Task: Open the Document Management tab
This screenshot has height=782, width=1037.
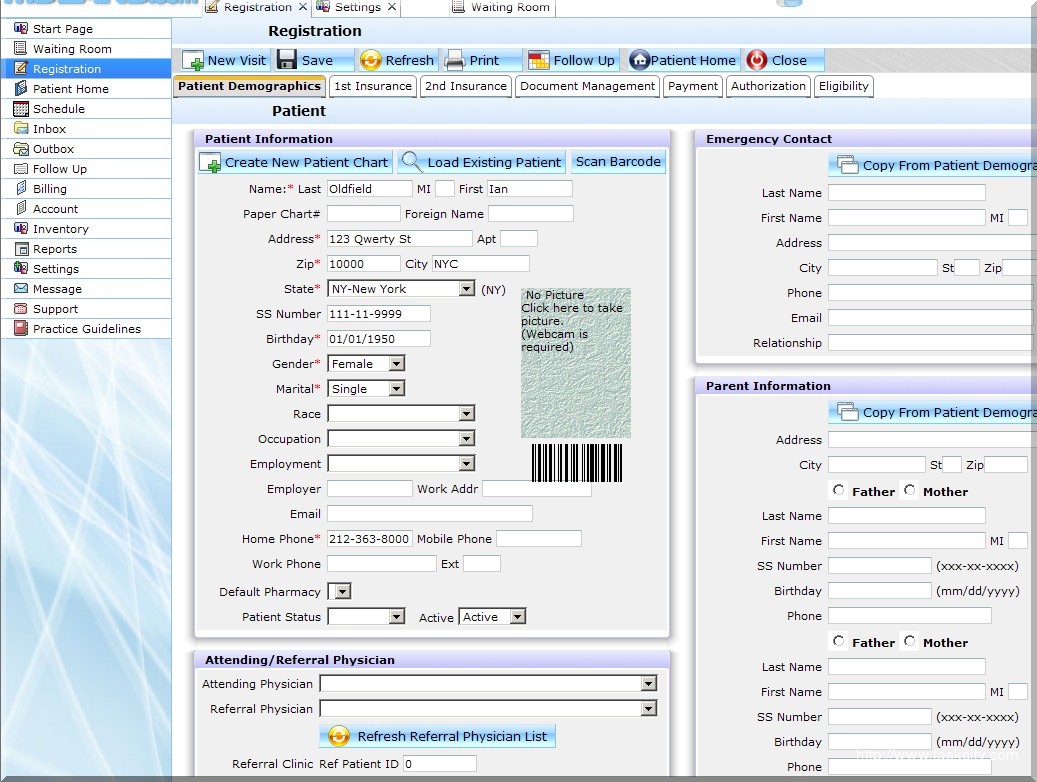Action: click(x=587, y=86)
